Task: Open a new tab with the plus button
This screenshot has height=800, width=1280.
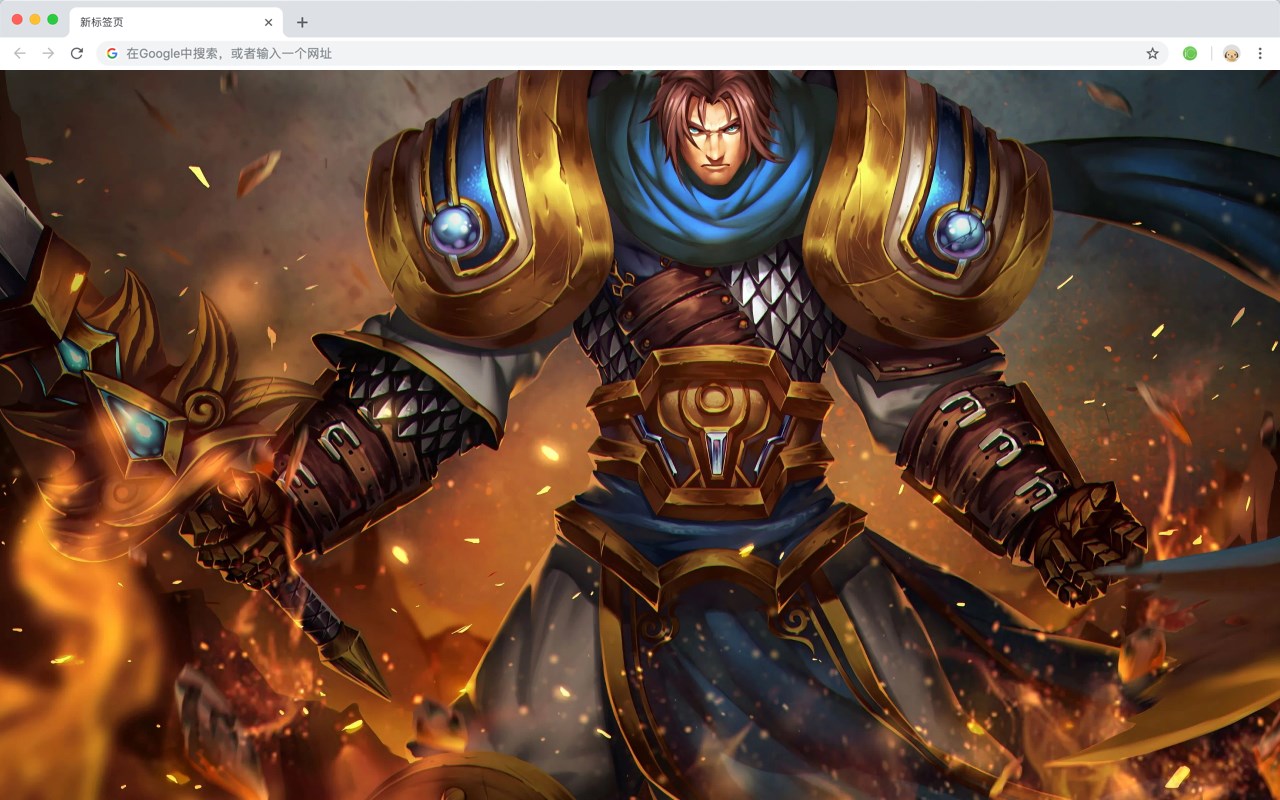Action: (302, 22)
